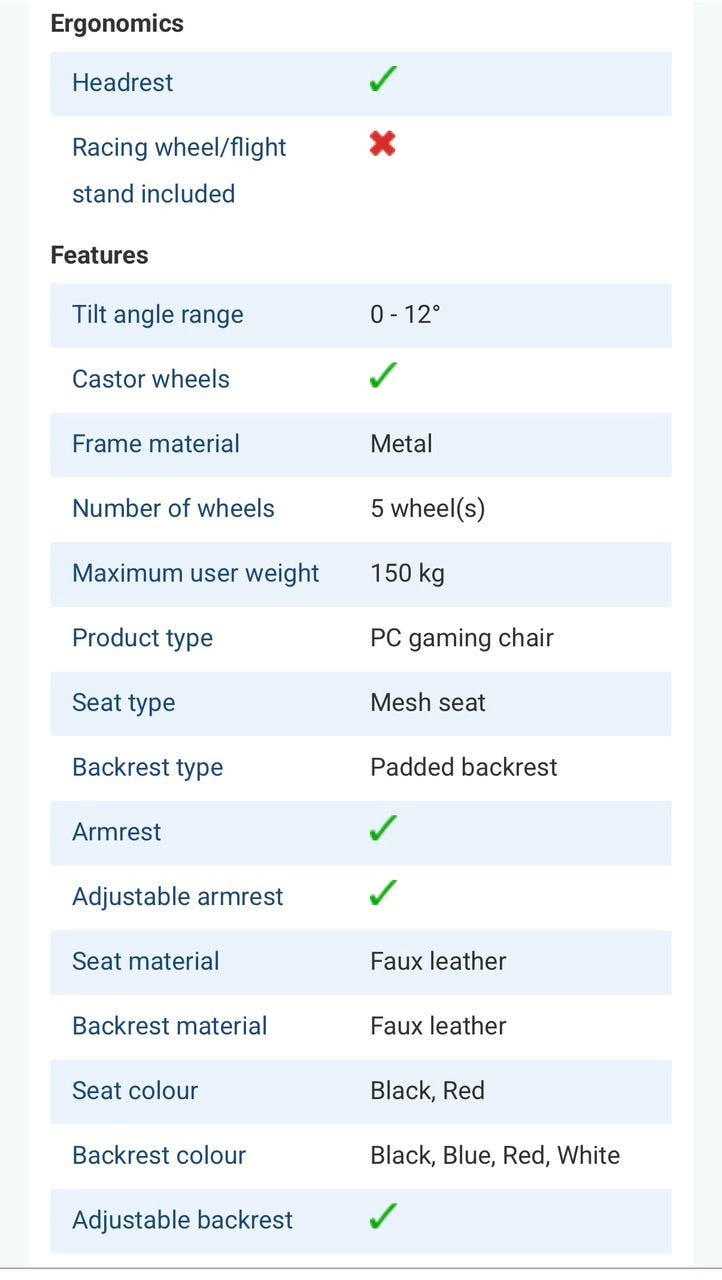Select the Features section heading
The image size is (722, 1280).
99,255
